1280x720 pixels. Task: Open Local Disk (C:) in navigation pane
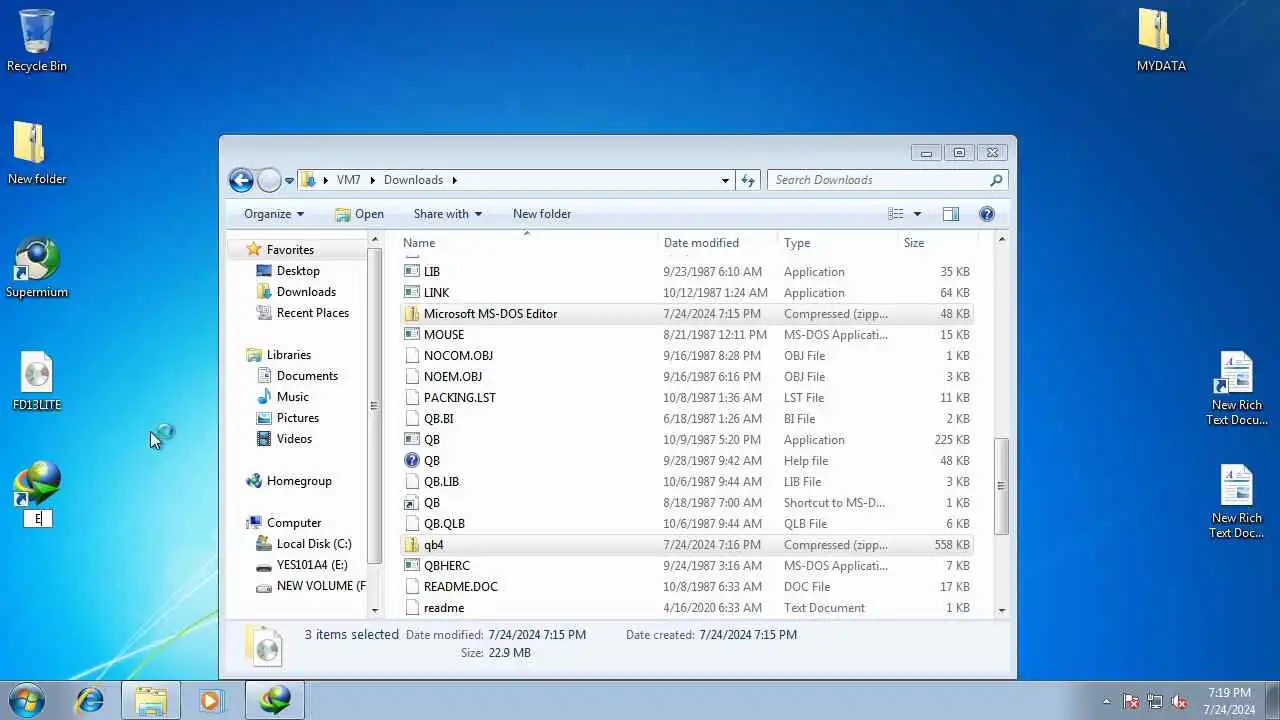(314, 544)
